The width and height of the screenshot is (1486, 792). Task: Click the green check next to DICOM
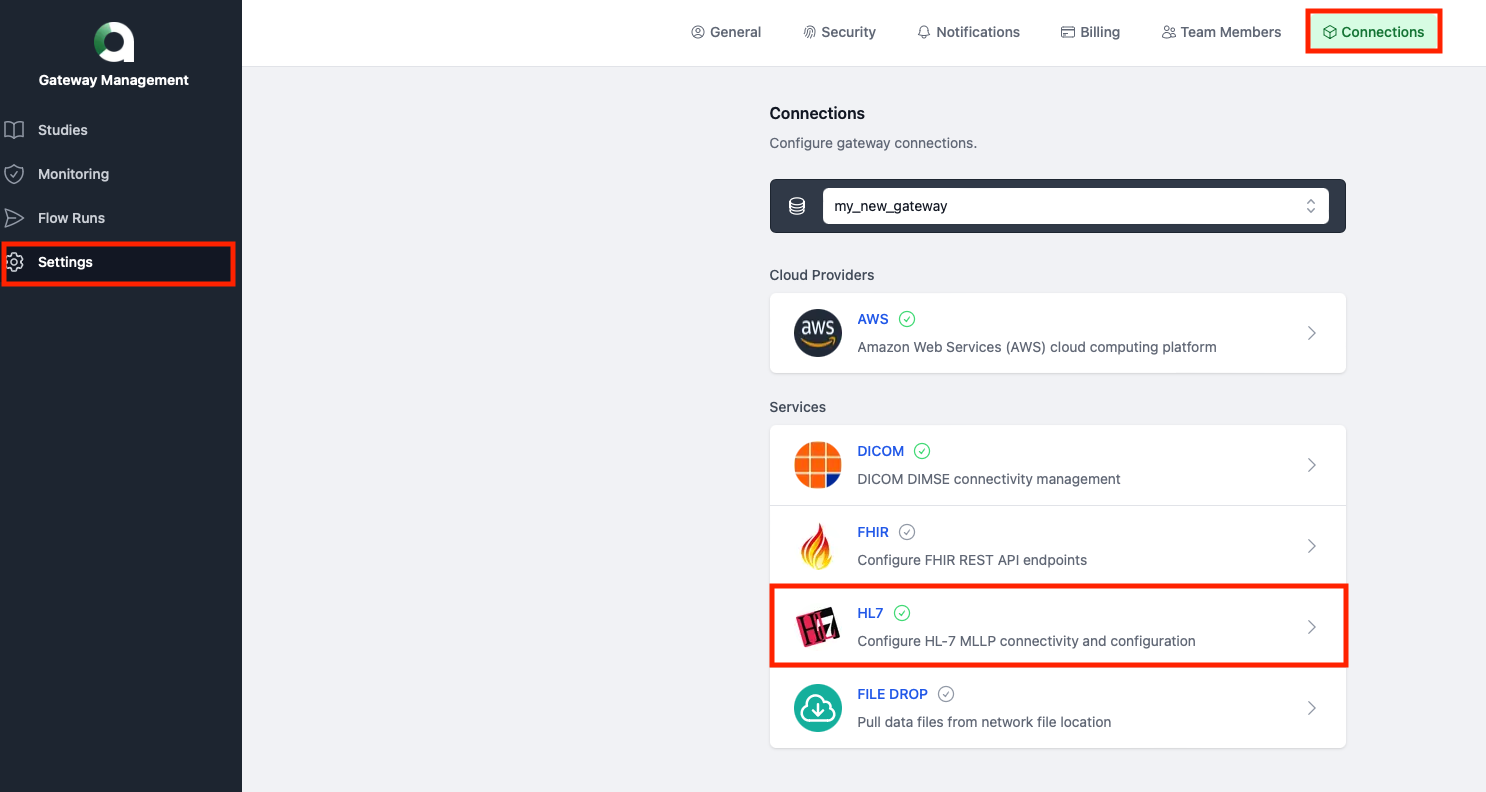click(922, 451)
